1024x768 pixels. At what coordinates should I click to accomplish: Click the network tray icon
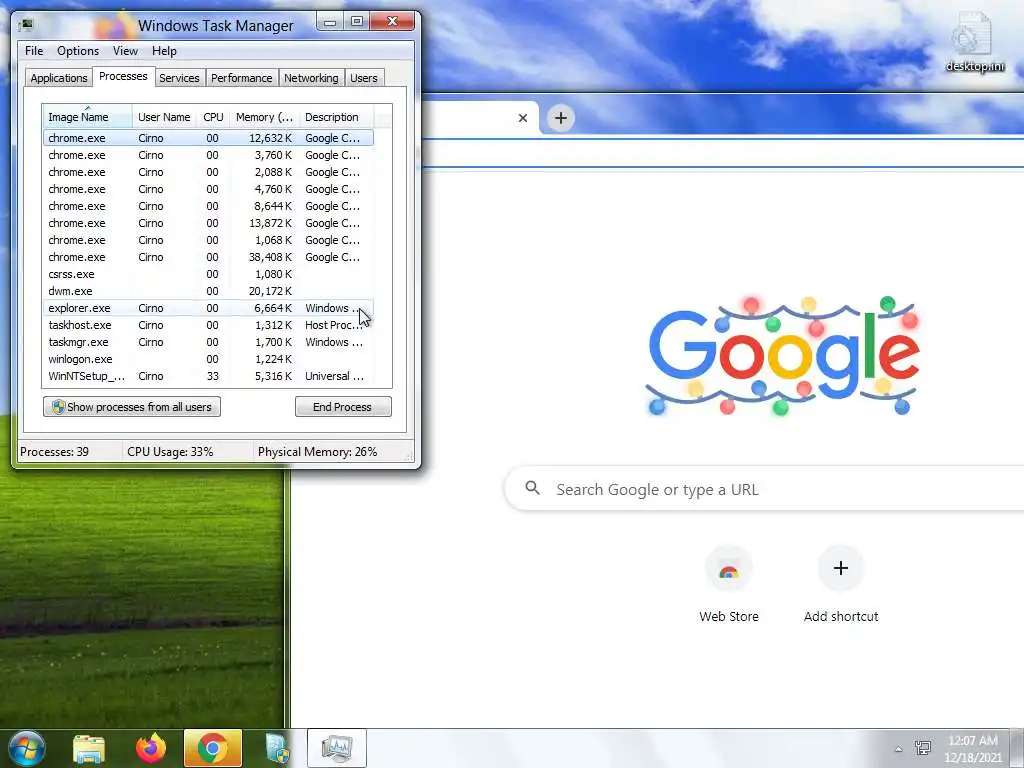click(x=923, y=748)
